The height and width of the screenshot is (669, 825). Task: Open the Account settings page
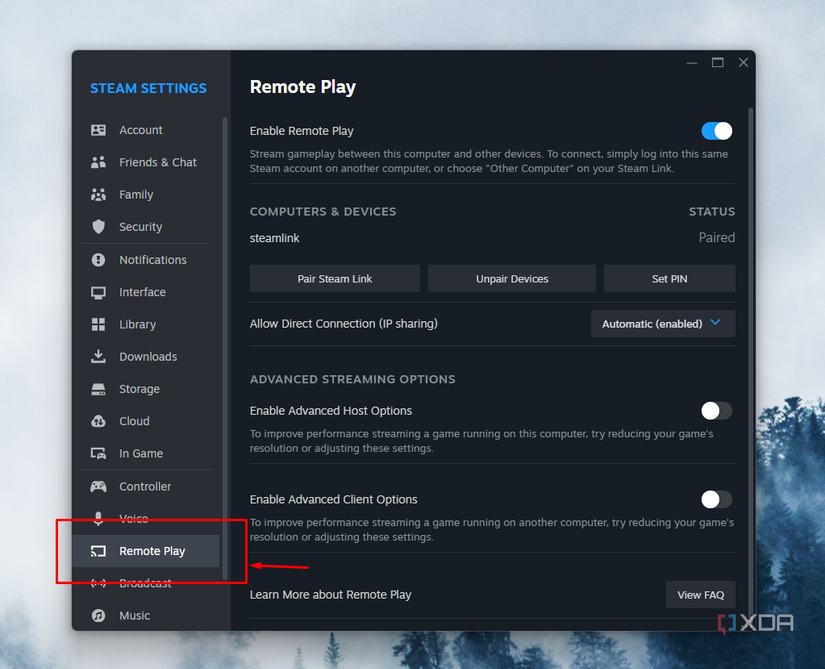pyautogui.click(x=146, y=130)
